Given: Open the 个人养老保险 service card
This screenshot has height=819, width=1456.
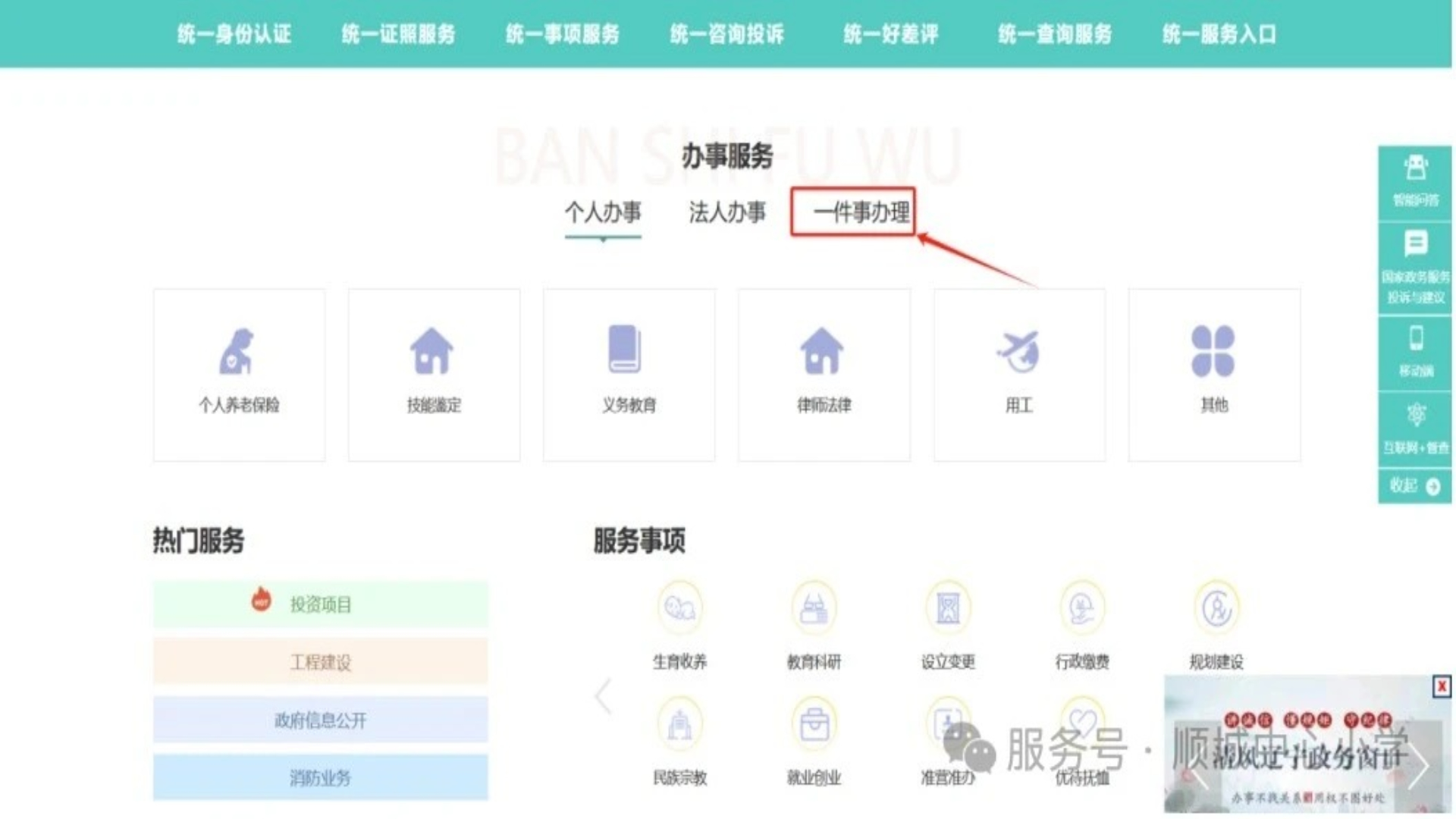Looking at the screenshot, I should pyautogui.click(x=239, y=375).
